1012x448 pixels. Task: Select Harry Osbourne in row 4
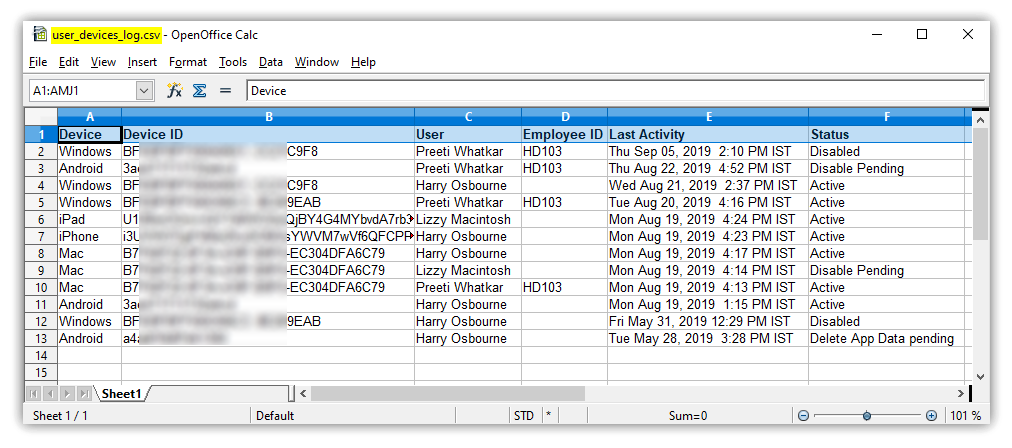coord(468,185)
